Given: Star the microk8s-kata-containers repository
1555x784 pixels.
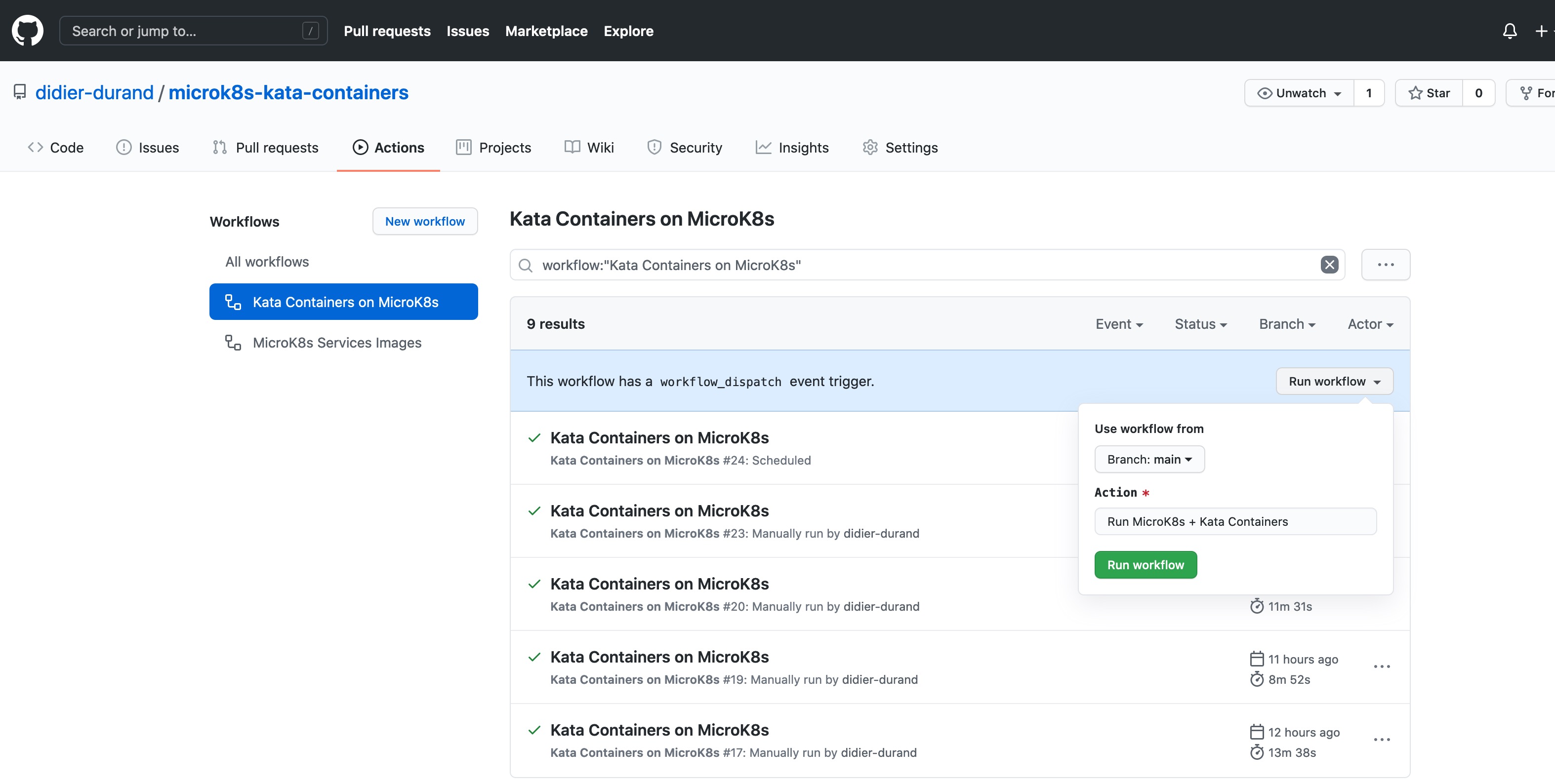Looking at the screenshot, I should coord(1429,93).
